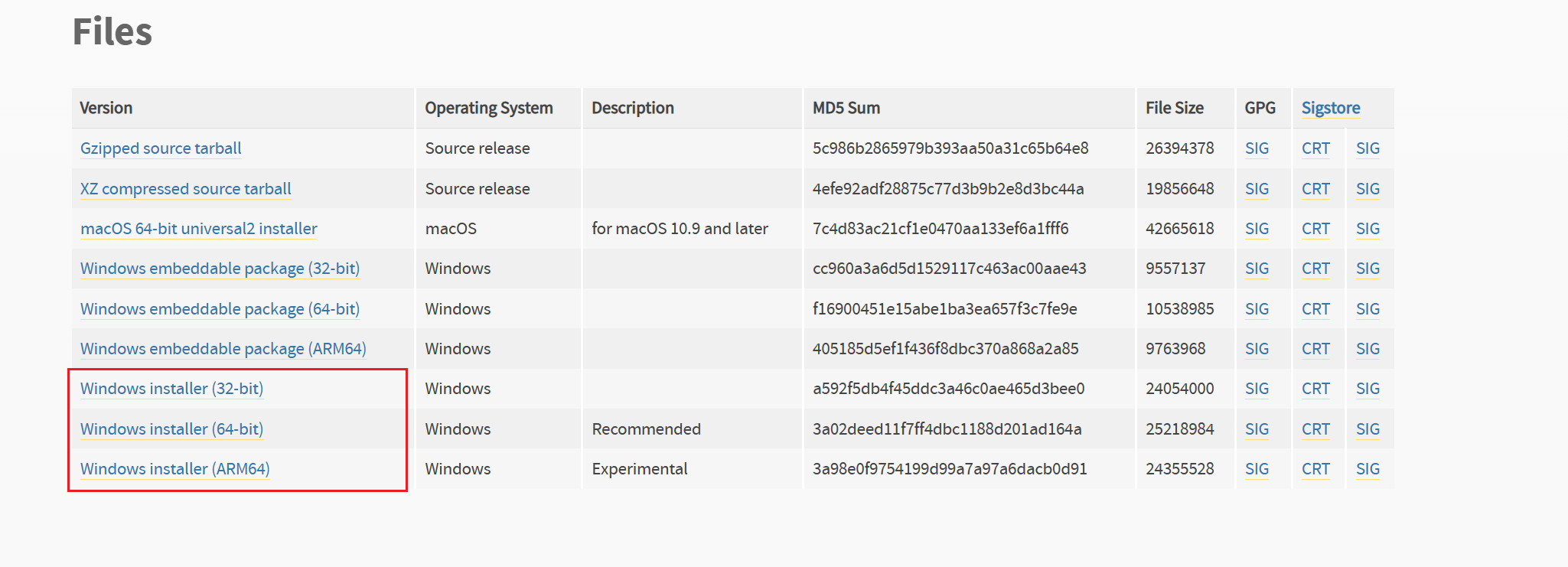Viewport: 1568px width, 567px height.
Task: Click file size 26394378
Action: pos(1180,148)
